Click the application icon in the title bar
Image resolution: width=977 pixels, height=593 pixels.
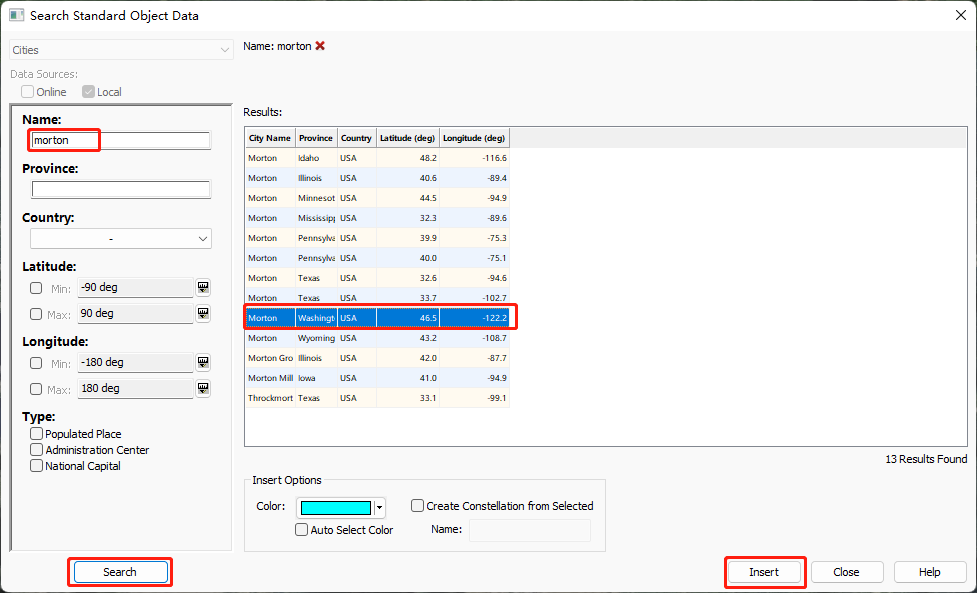(16, 15)
